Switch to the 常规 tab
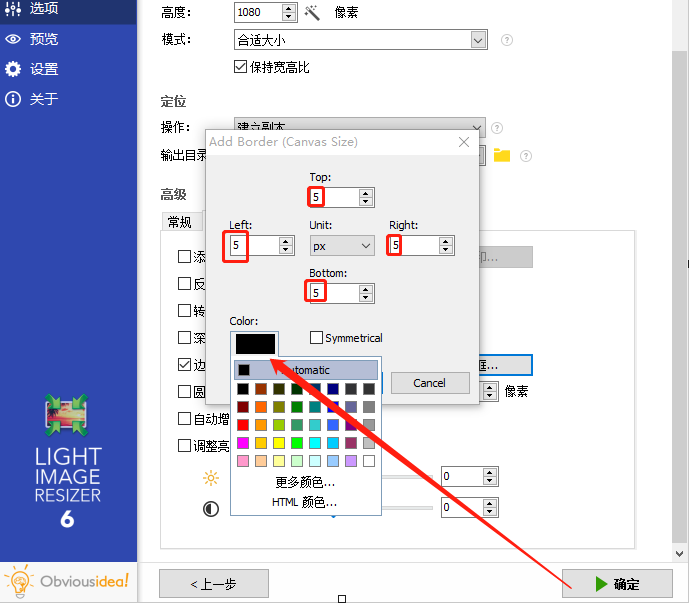The height and width of the screenshot is (603, 689). click(180, 222)
